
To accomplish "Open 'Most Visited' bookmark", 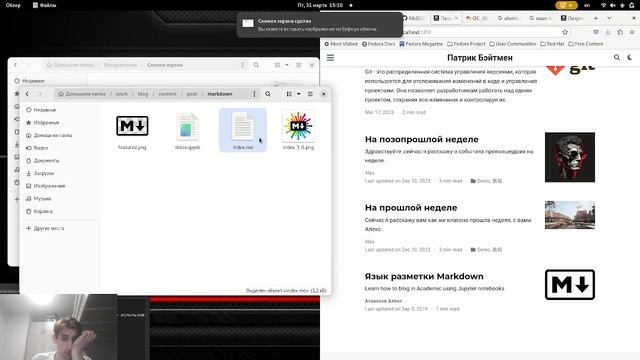I will [x=341, y=44].
